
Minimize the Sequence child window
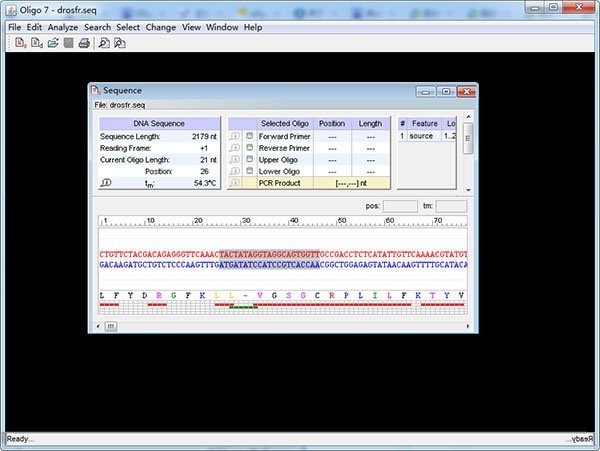click(x=426, y=91)
